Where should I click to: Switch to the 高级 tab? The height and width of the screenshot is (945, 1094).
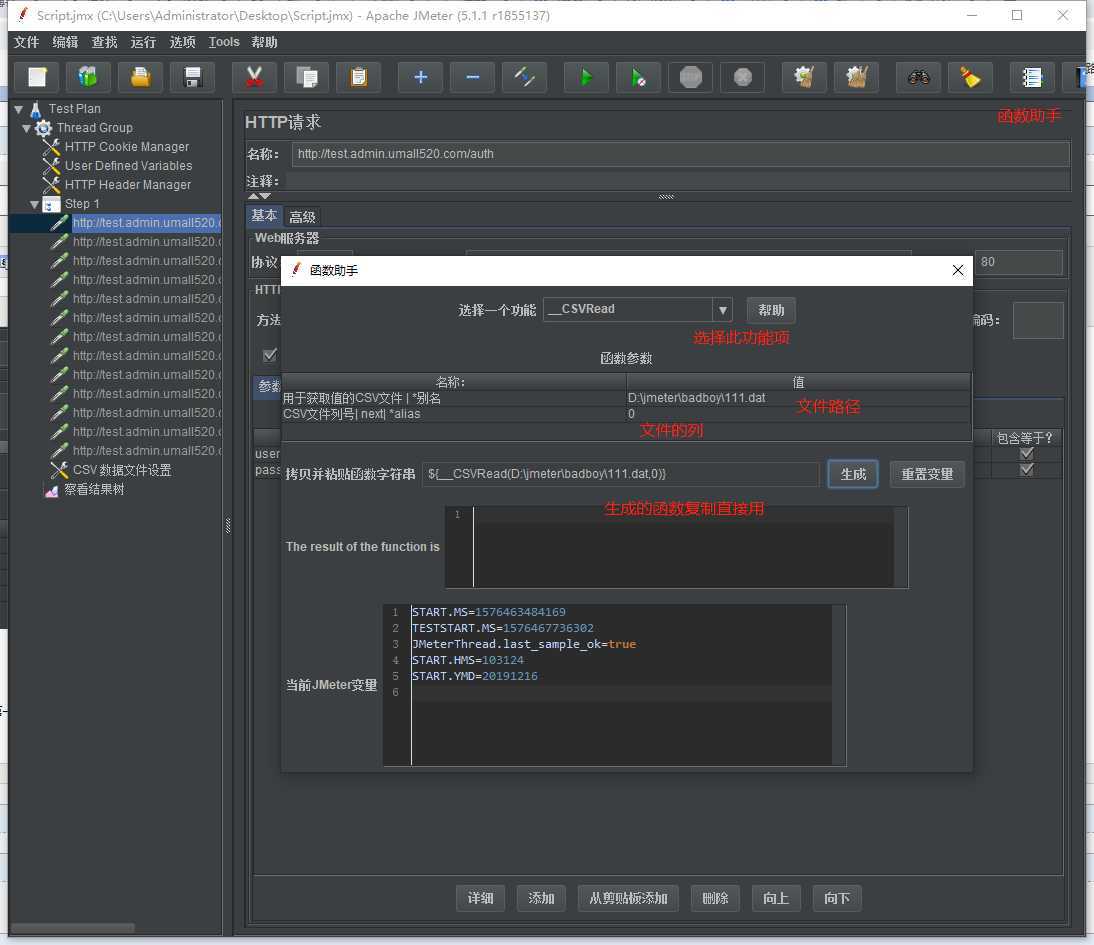pyautogui.click(x=302, y=217)
